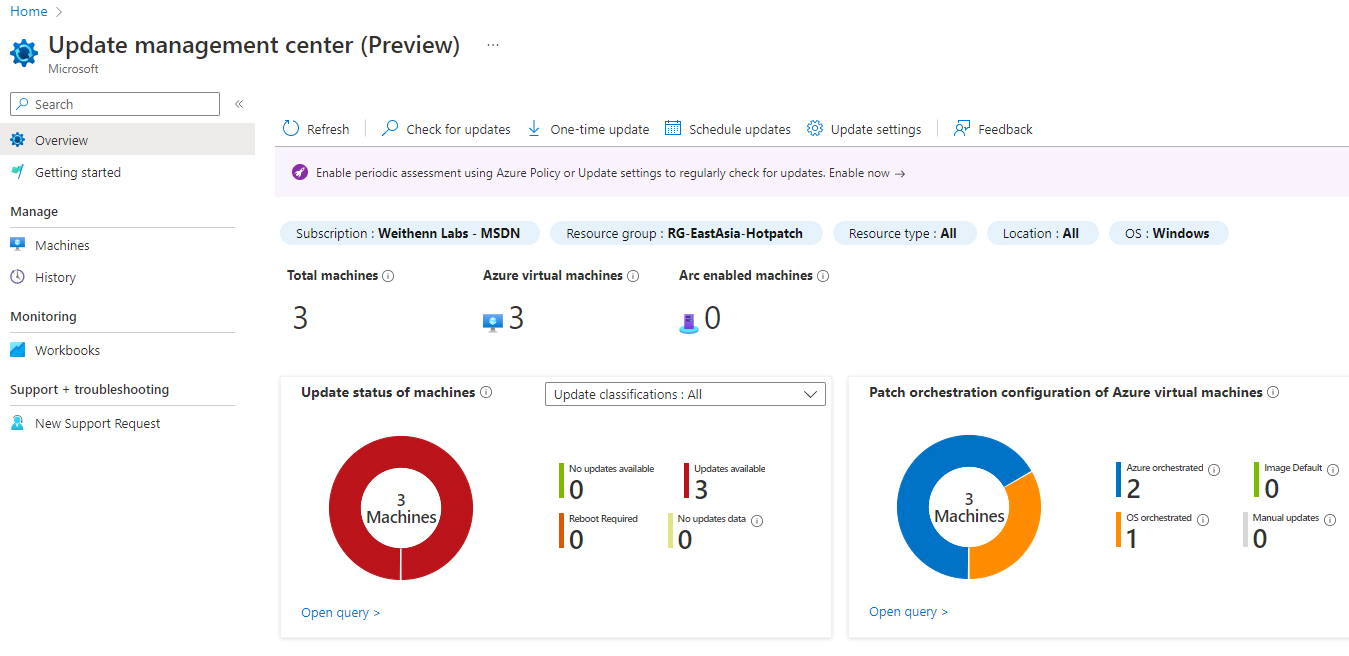Open the OS filter pill
This screenshot has width=1349, height=656.
click(x=1167, y=233)
